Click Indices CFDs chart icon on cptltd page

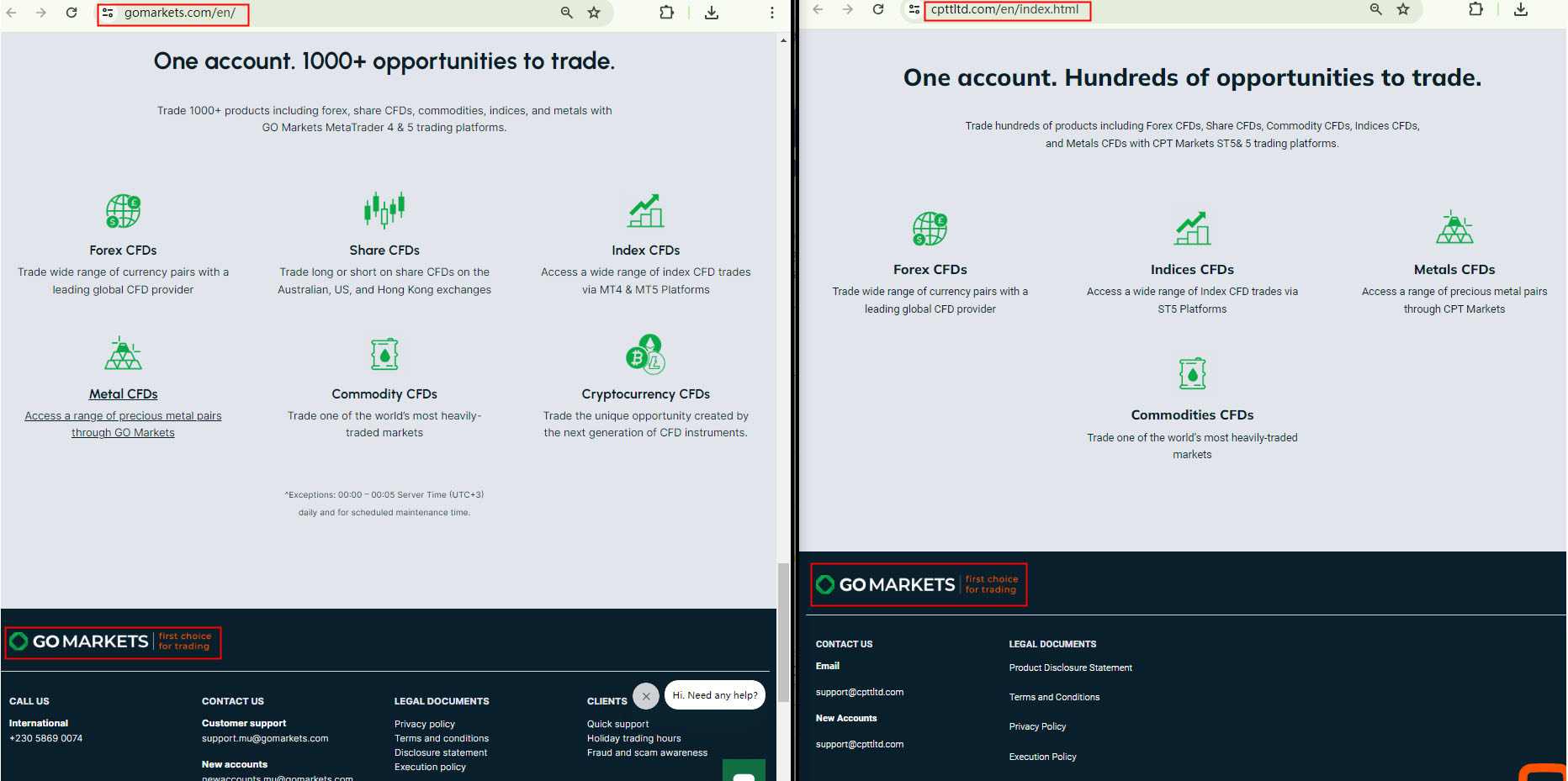coord(1193,229)
